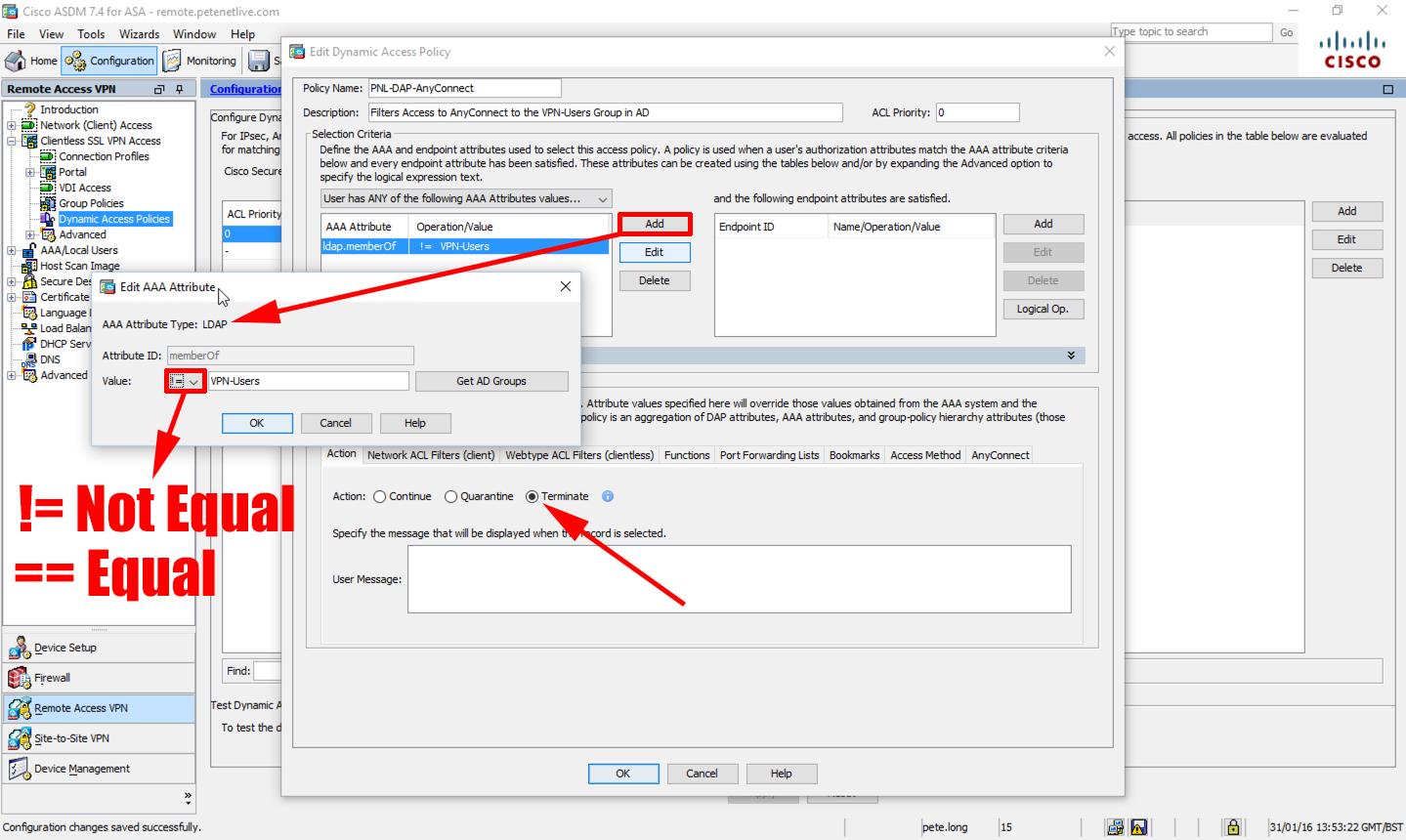
Task: Click Add button for AAA attributes
Action: 655,224
